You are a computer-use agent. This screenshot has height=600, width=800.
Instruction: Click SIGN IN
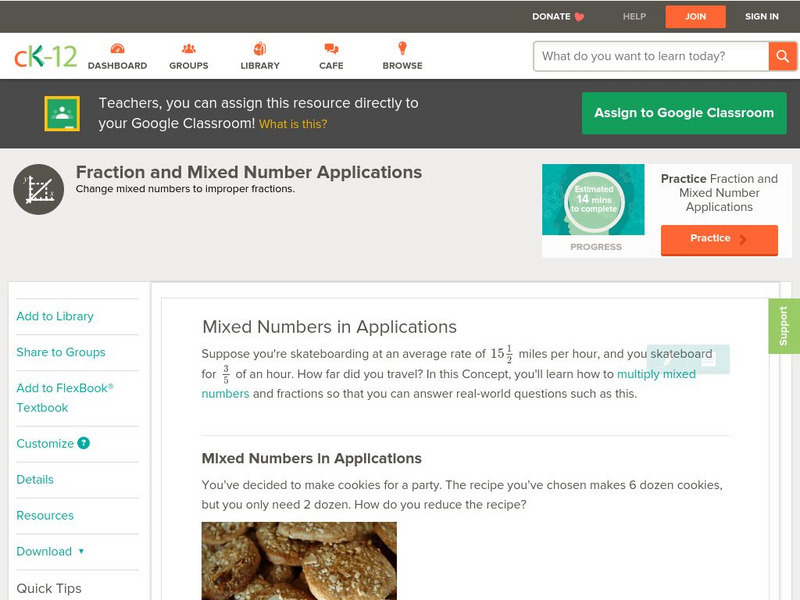762,16
